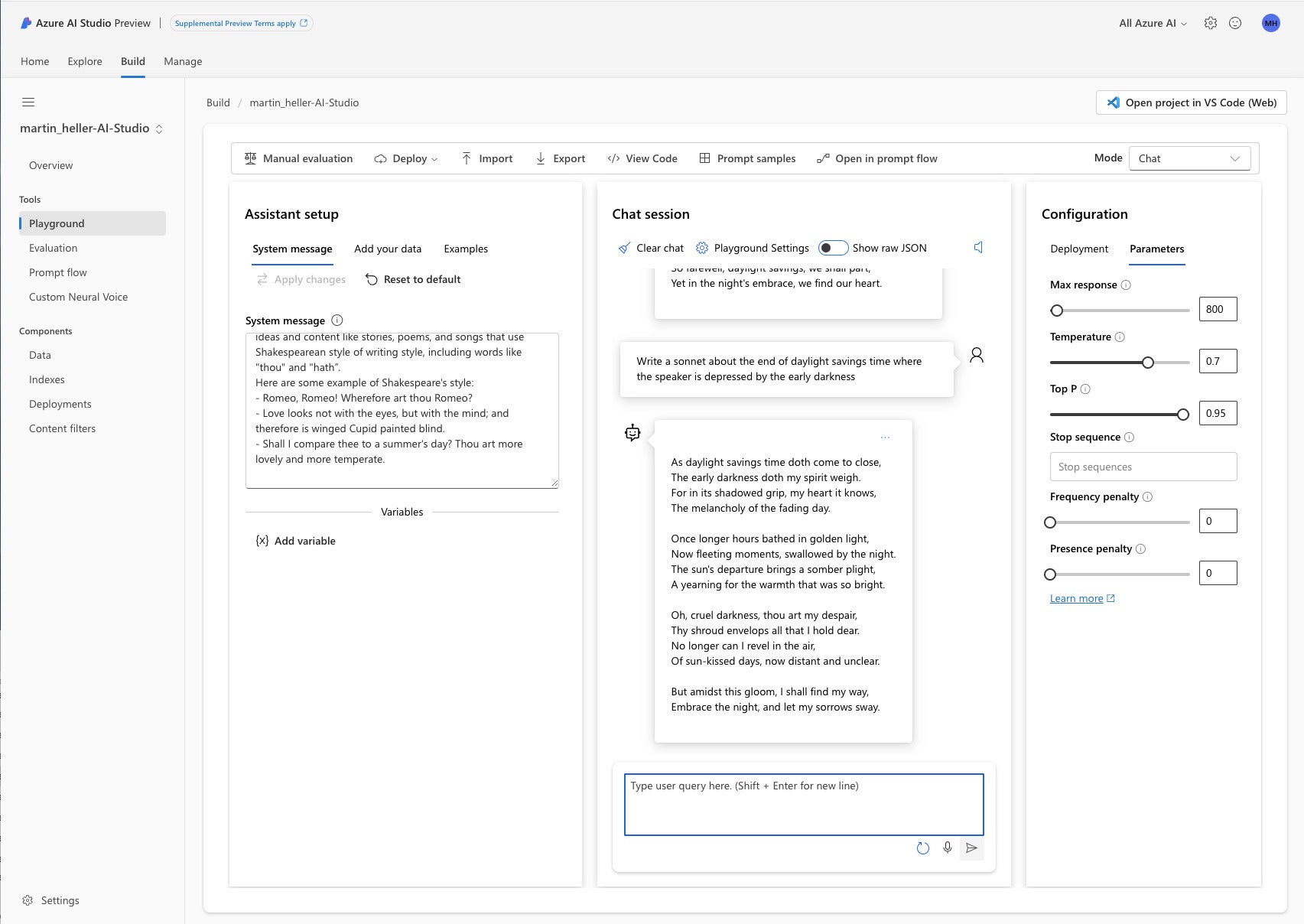1304x924 pixels.
Task: Switch to the Manage tab
Action: pos(183,61)
